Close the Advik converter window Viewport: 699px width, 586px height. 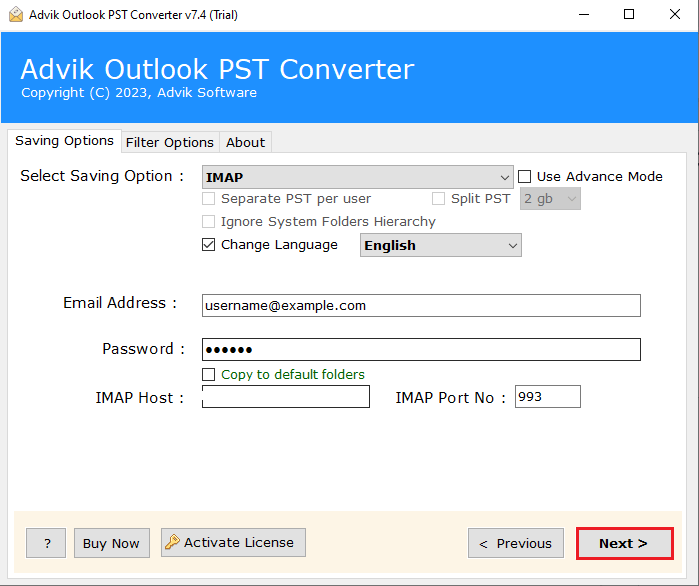click(675, 15)
